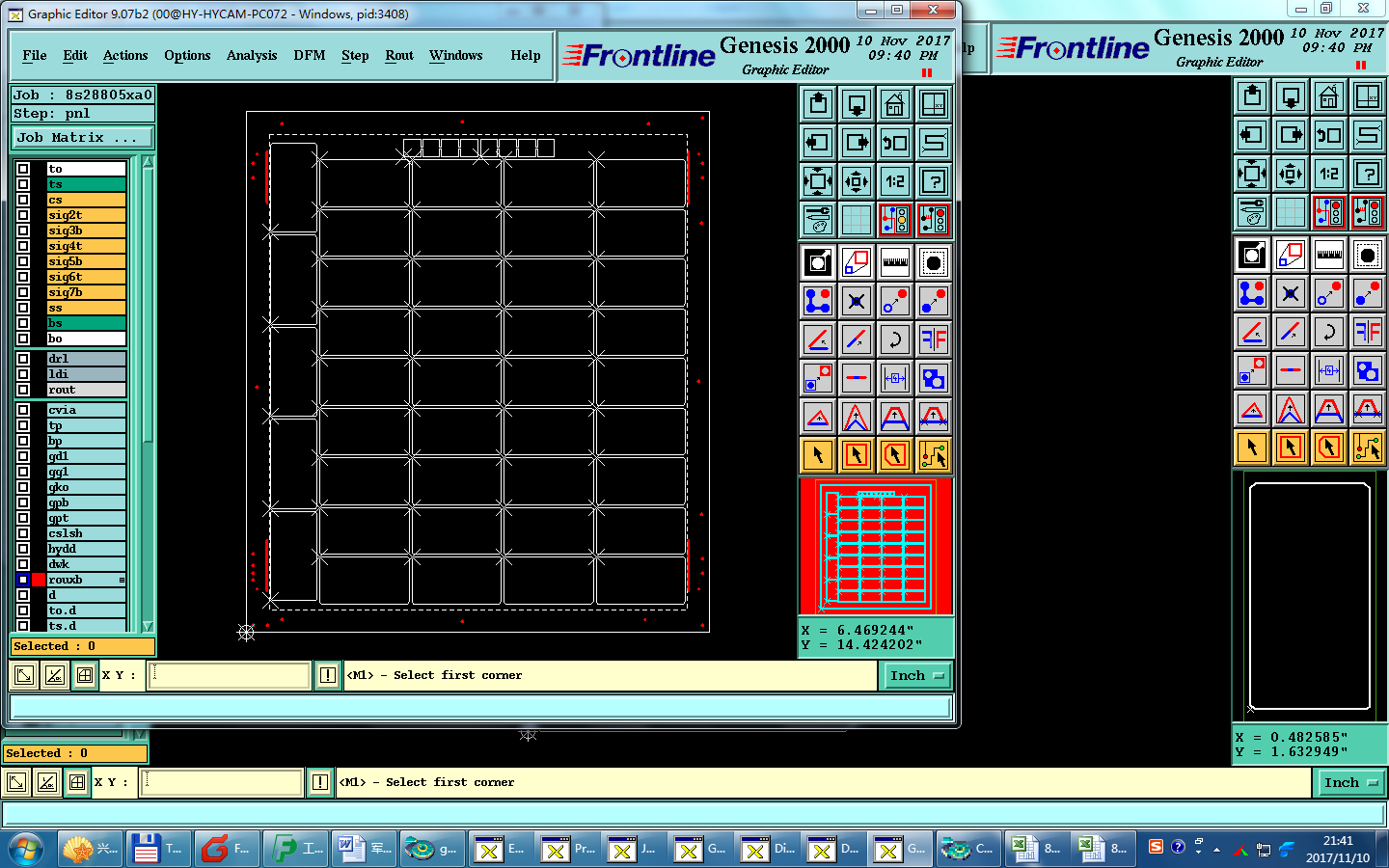Toggle the checkbox for layer drl

click(23, 359)
